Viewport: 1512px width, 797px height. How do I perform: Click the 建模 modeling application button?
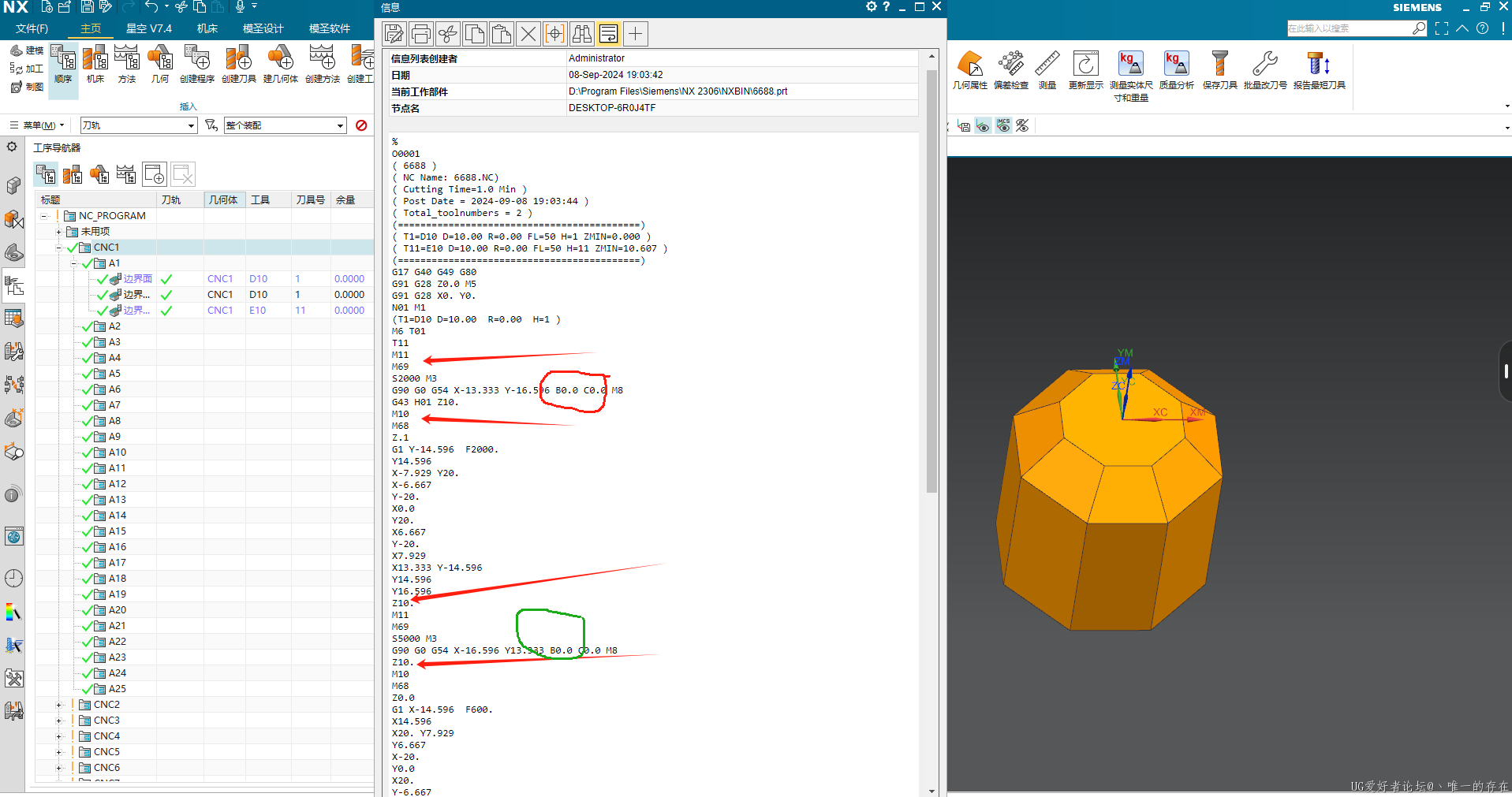point(27,50)
